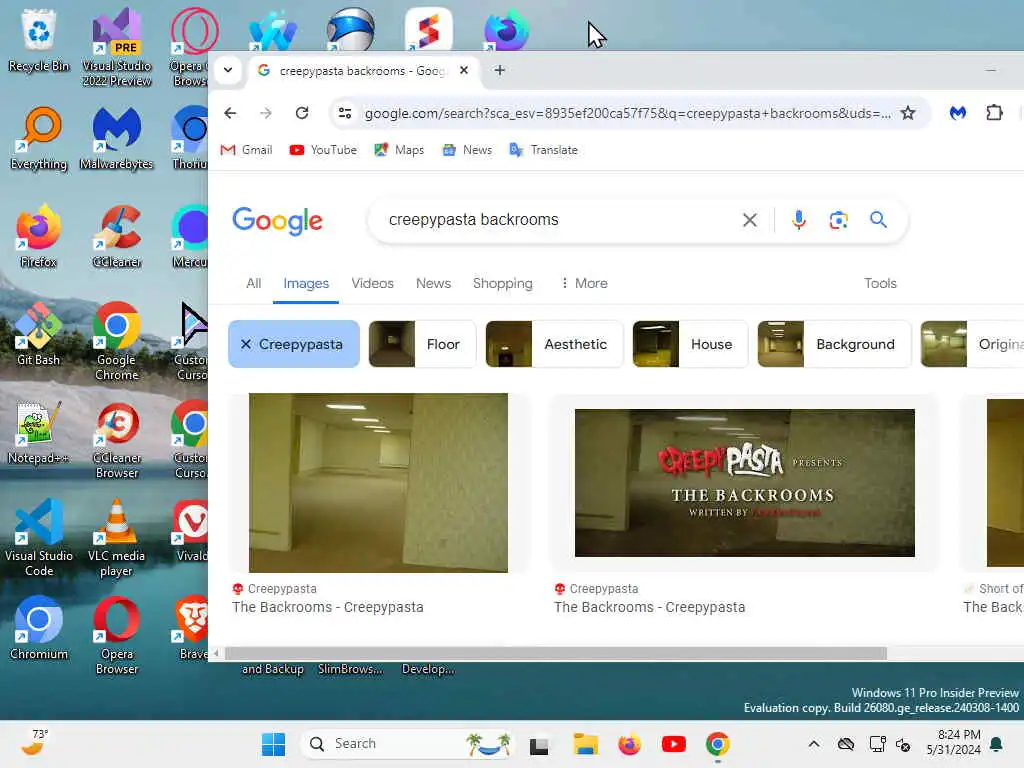Image resolution: width=1024 pixels, height=768 pixels.
Task: Clear the search box text
Action: point(750,220)
